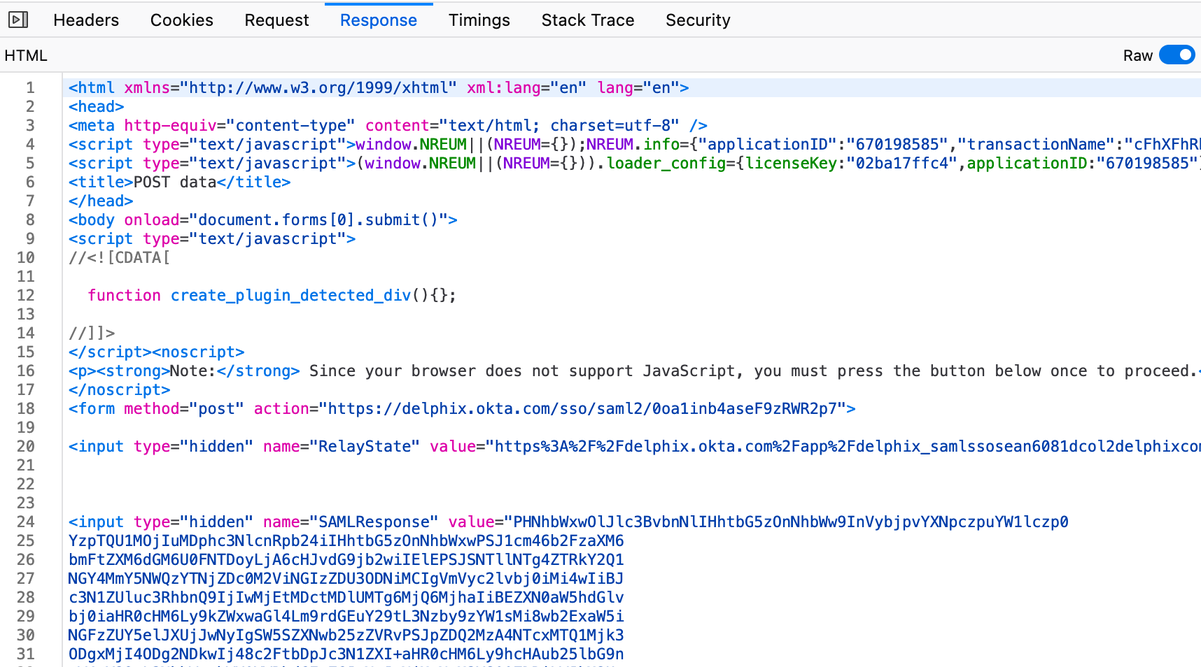Viewport: 1201px width, 667px height.
Task: Click the POST data title text
Action: pos(175,182)
